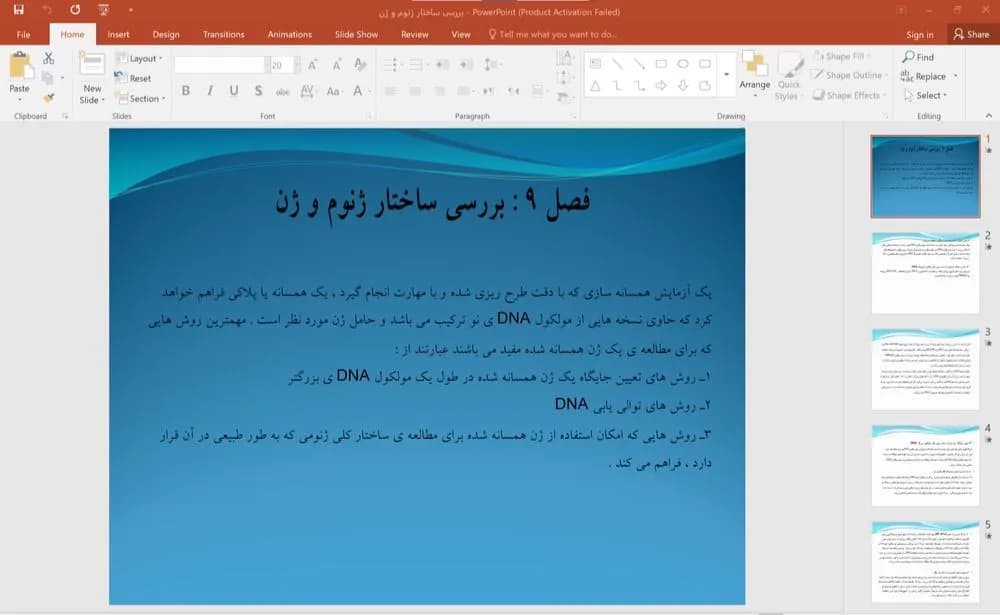Viewport: 1000px width, 615px height.
Task: Clear all formatting icon
Action: pos(360,64)
